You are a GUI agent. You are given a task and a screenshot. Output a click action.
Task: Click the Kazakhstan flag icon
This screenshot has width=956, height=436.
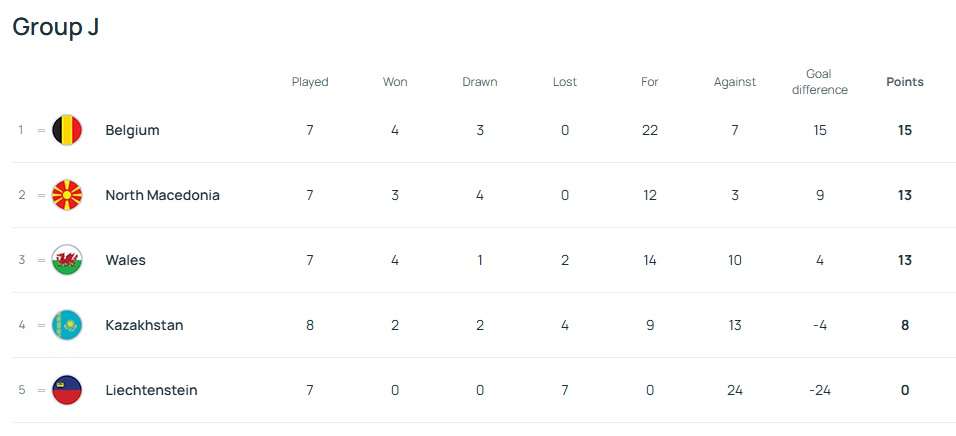pyautogui.click(x=67, y=325)
